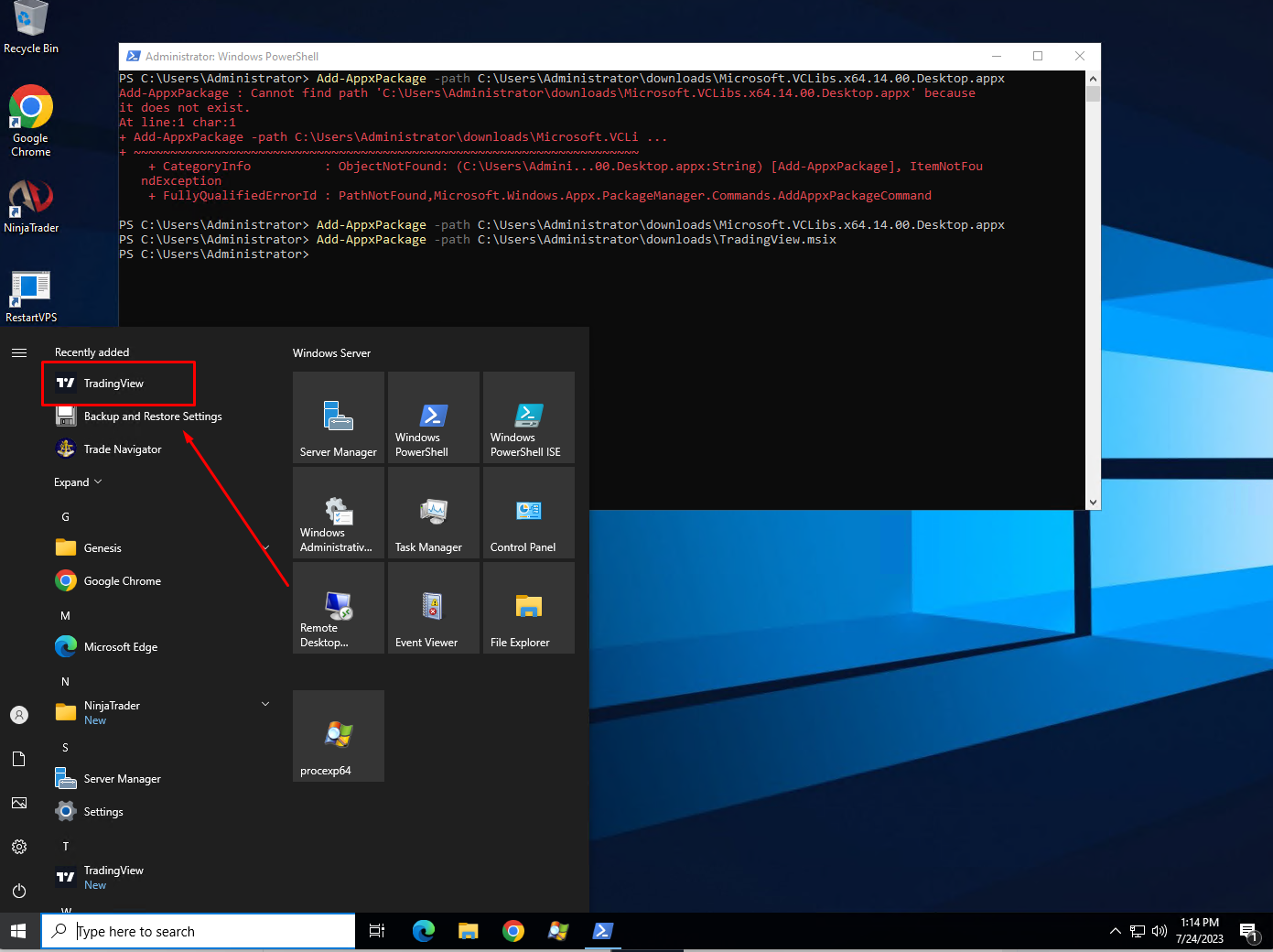
Task: Open the Control Panel tile
Action: 528,513
